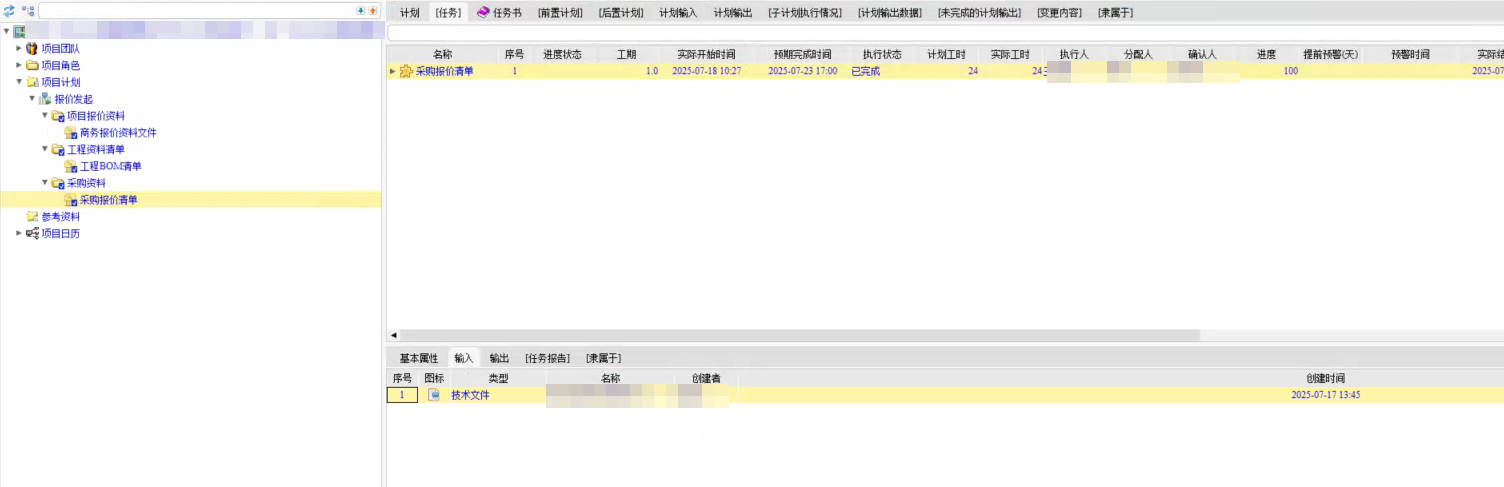The width and height of the screenshot is (1504, 487).
Task: Open the [未完成的计划输出] tab
Action: 980,13
